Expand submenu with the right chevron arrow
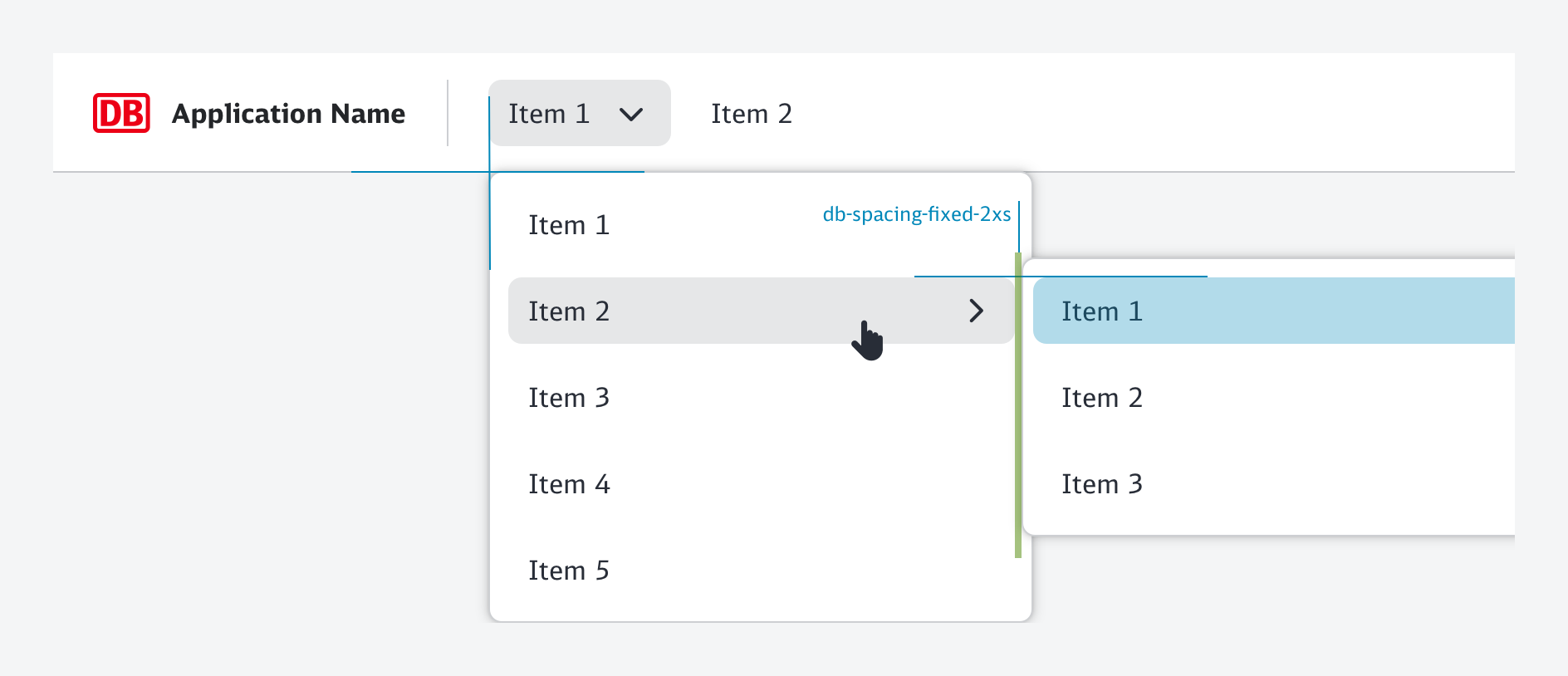This screenshot has height=676, width=1568. click(976, 311)
